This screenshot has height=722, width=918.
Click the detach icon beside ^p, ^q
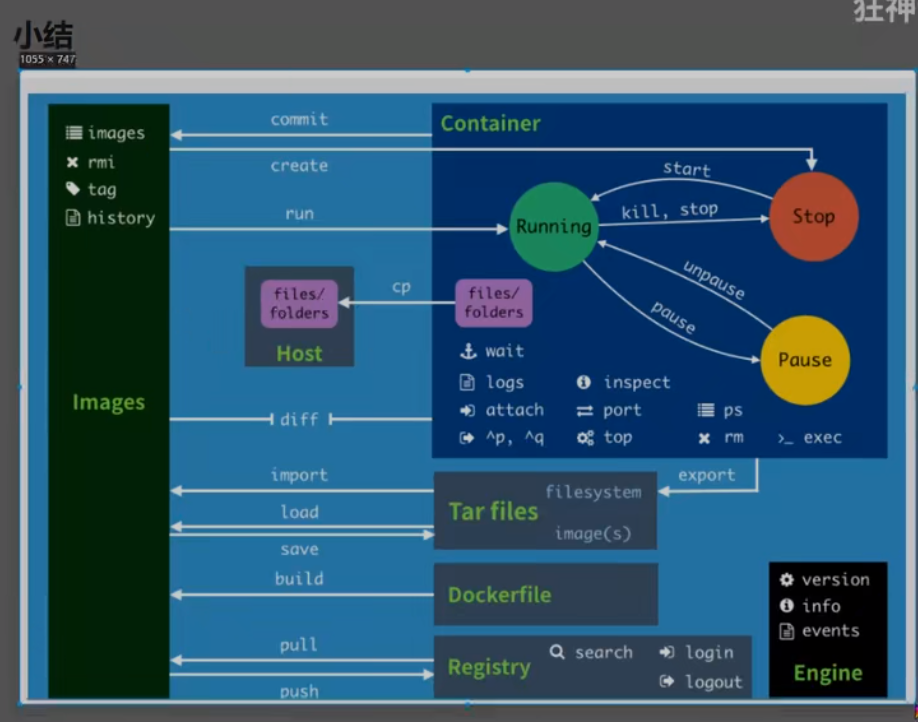tap(467, 438)
